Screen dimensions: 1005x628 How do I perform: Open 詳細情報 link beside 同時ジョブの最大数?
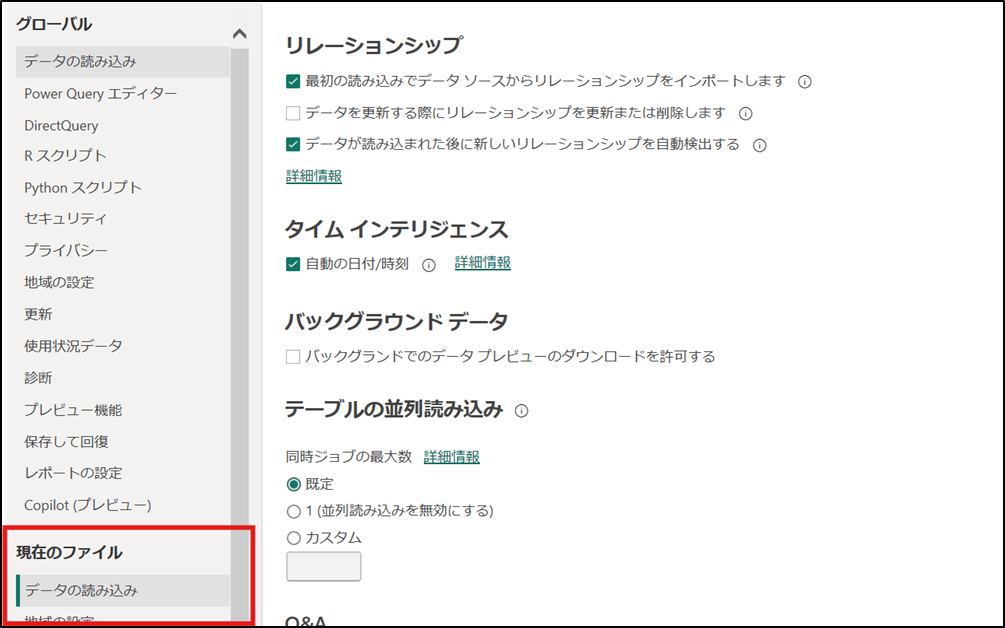(x=451, y=457)
